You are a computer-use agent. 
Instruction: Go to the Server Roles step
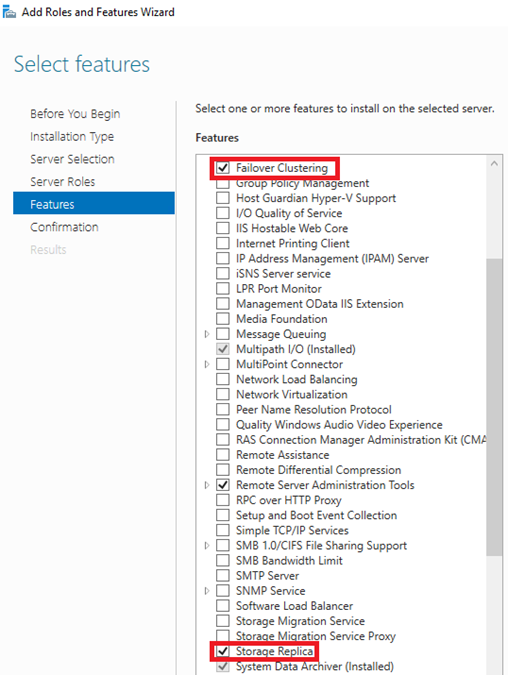coord(62,182)
